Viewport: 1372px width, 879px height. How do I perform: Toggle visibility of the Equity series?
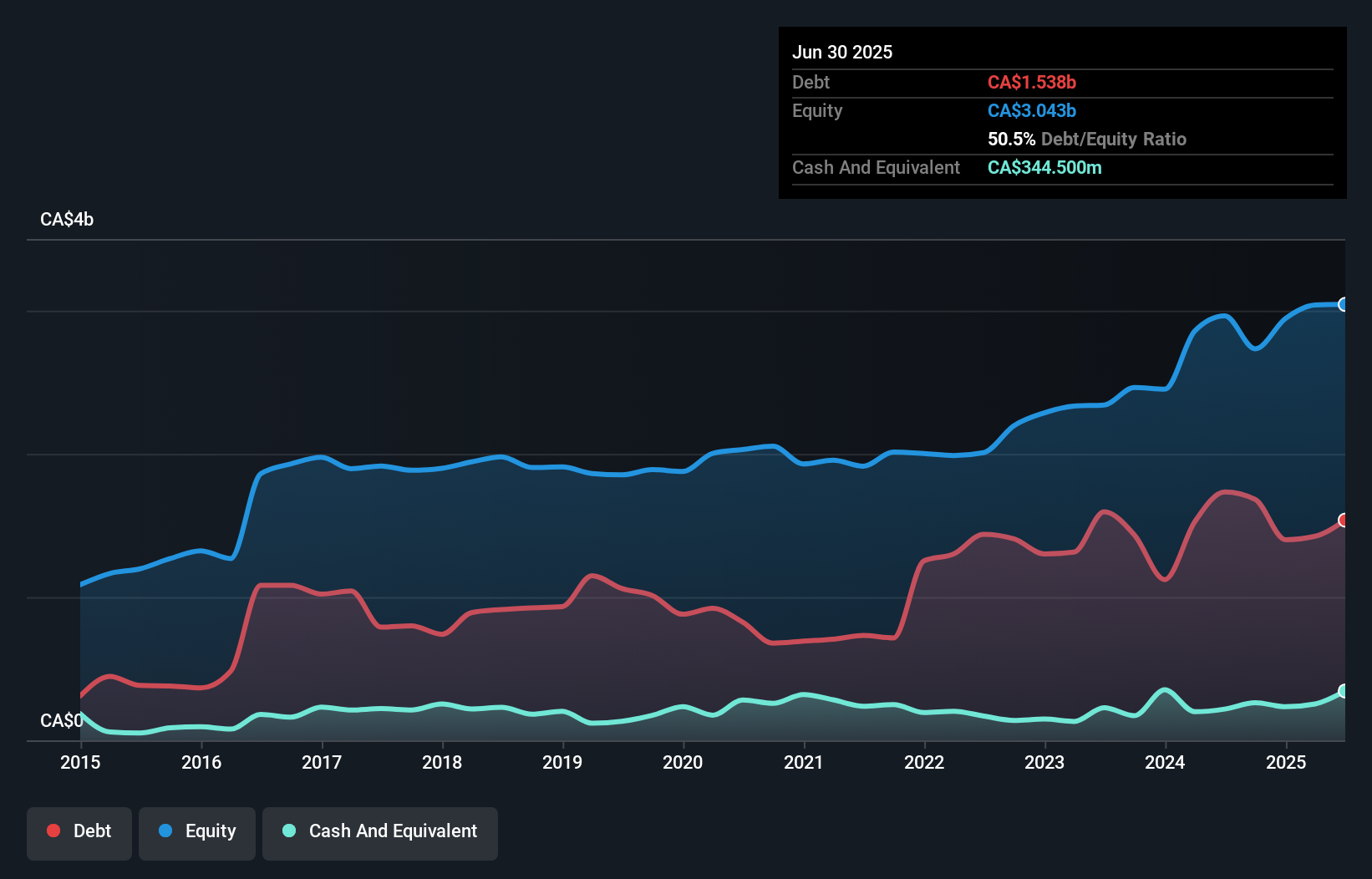click(x=196, y=831)
